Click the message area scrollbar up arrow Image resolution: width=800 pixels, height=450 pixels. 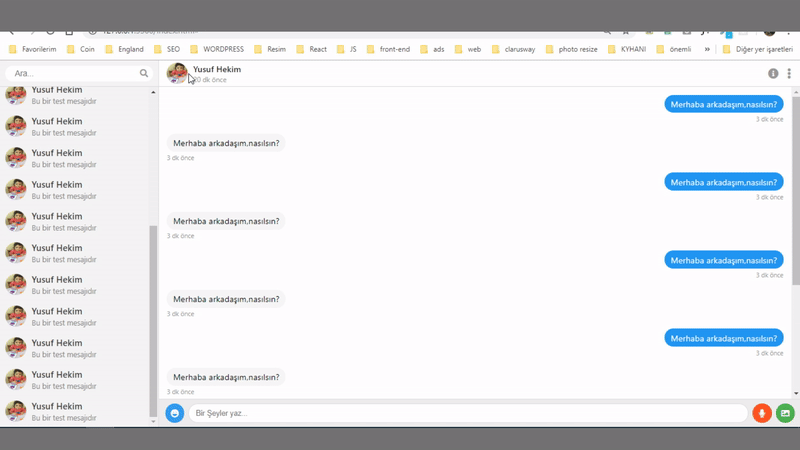(x=796, y=92)
